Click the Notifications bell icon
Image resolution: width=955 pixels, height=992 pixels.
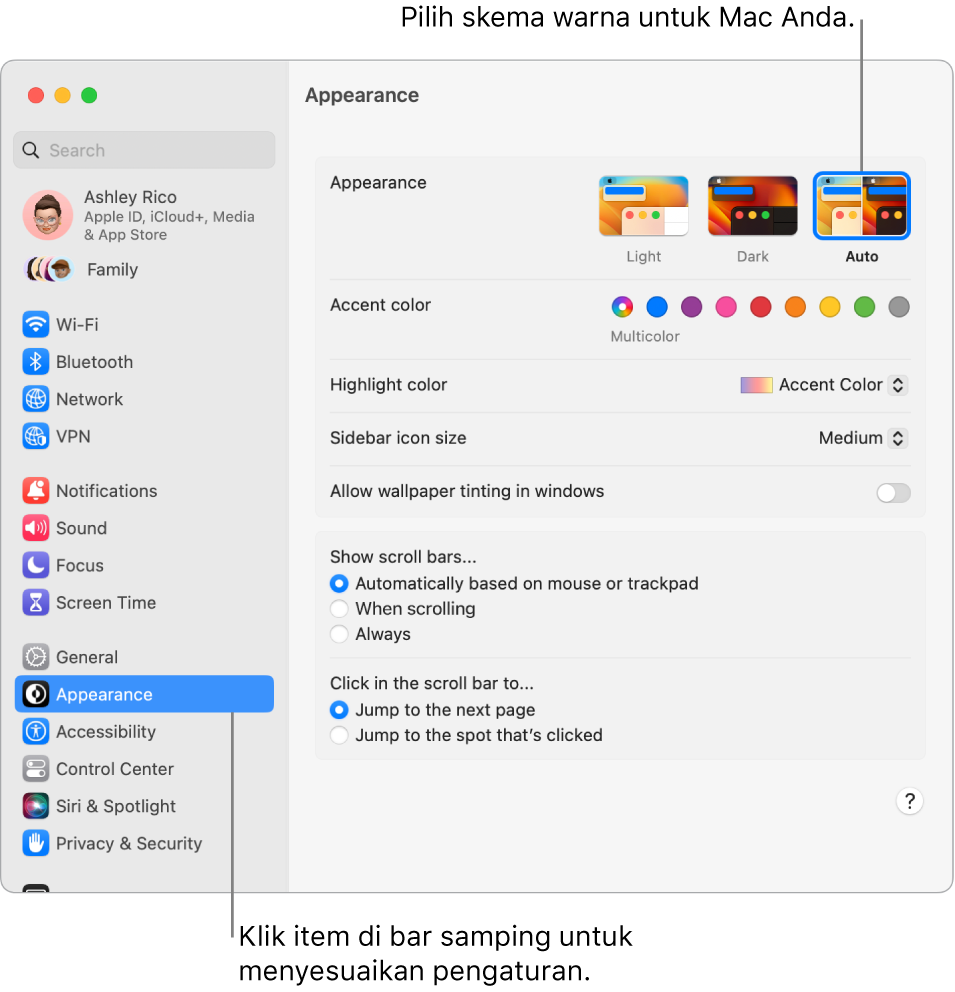[x=36, y=491]
